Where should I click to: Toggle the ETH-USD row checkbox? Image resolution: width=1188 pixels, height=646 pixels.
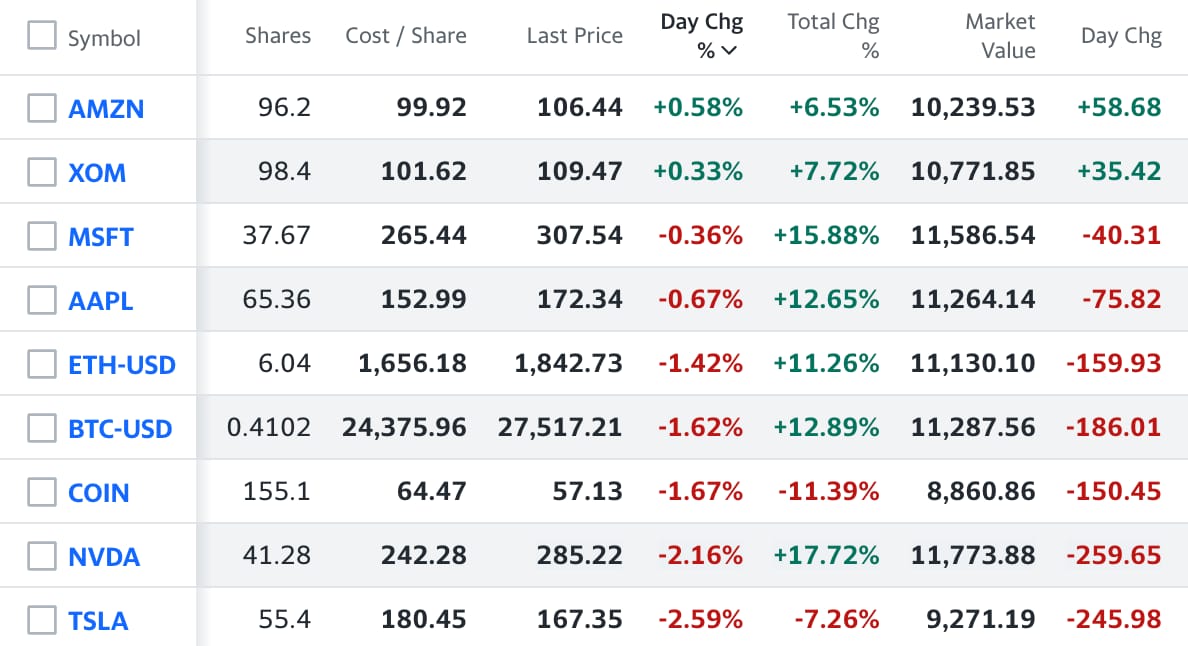[x=42, y=364]
